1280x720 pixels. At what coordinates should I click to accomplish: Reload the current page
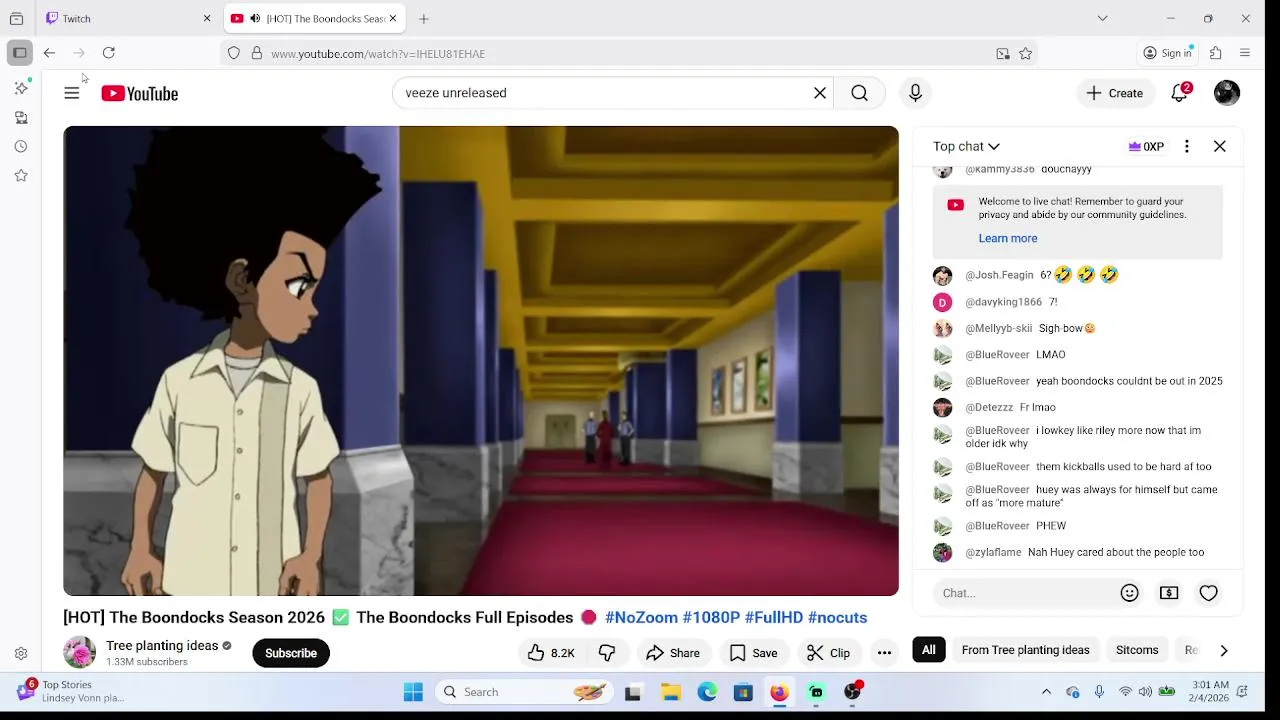(x=109, y=53)
